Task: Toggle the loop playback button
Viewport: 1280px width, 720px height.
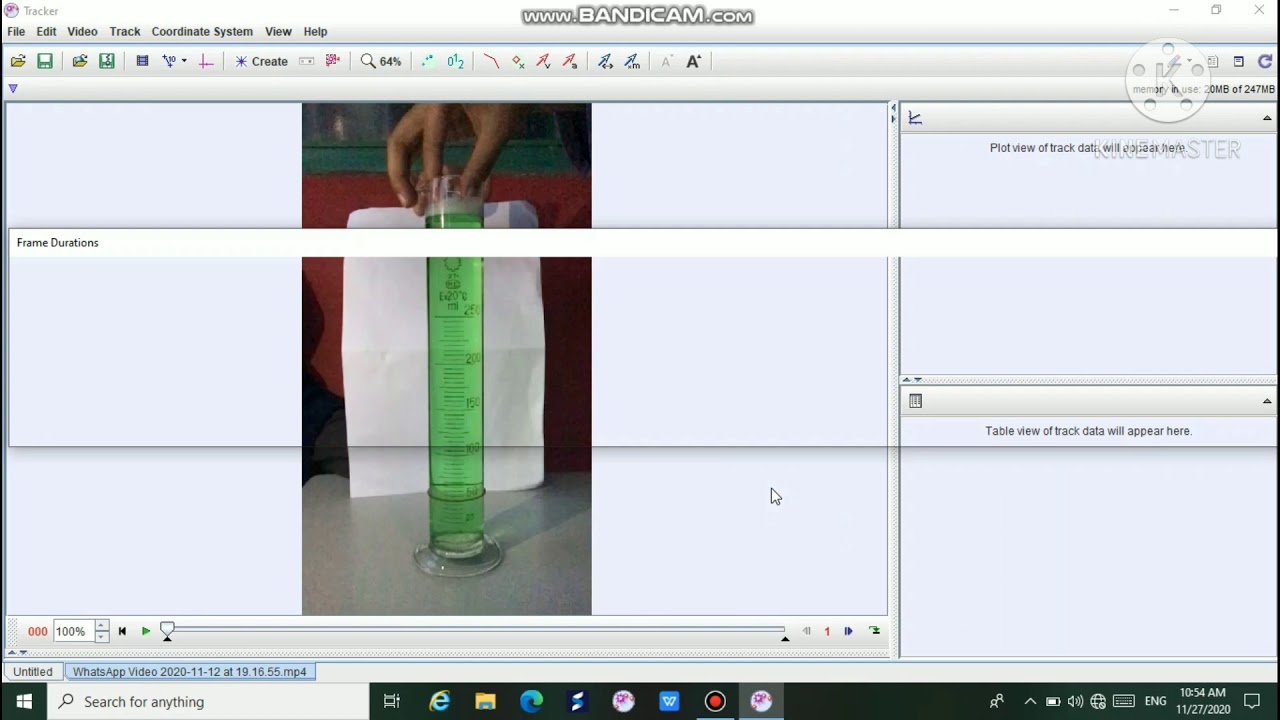Action: click(875, 631)
